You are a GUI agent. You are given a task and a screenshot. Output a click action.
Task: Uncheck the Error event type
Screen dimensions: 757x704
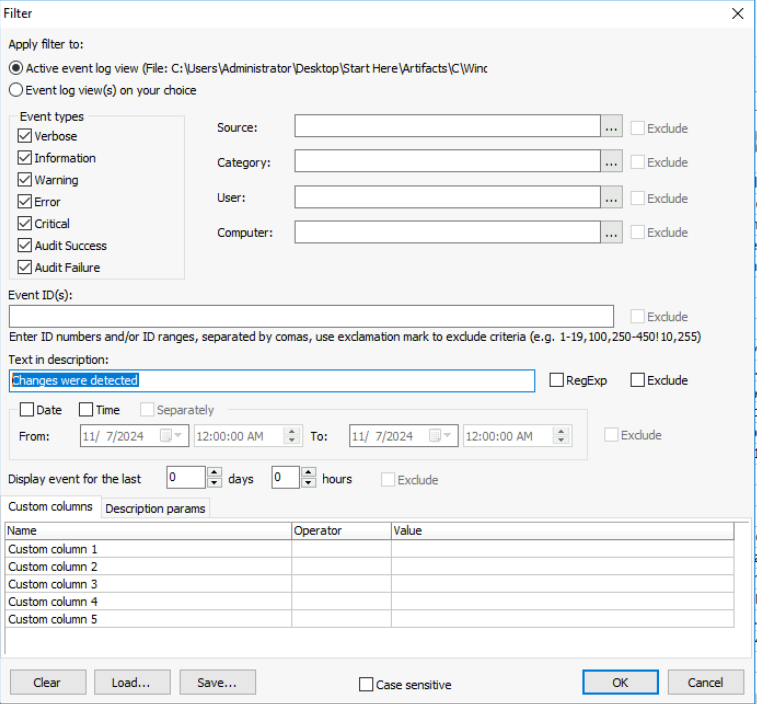pyautogui.click(x=25, y=201)
